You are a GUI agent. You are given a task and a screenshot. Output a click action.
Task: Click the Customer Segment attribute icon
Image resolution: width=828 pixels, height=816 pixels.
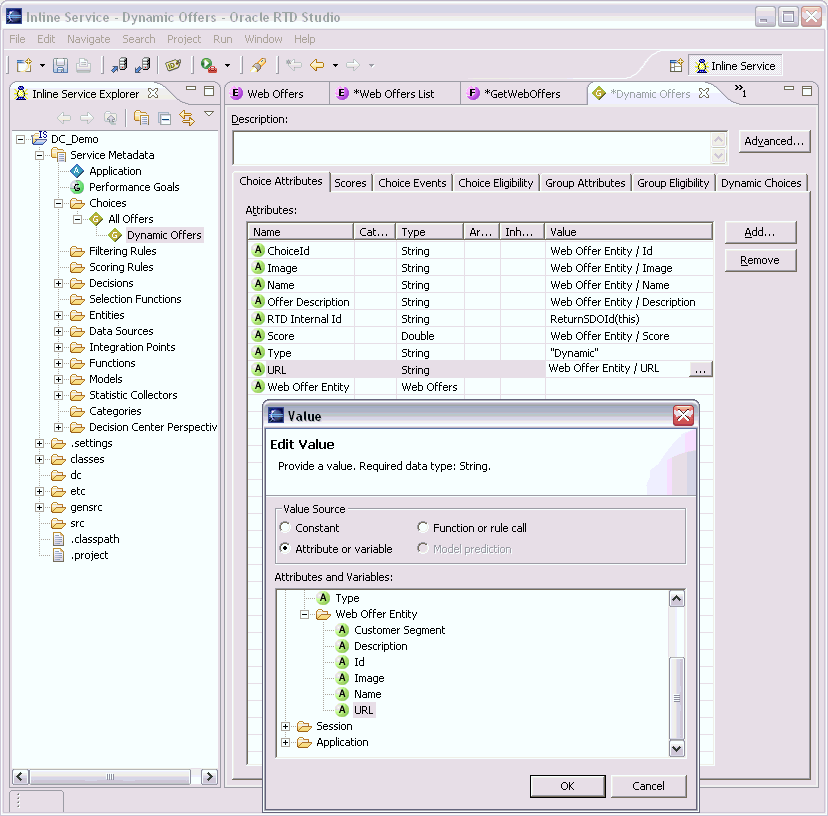[343, 630]
